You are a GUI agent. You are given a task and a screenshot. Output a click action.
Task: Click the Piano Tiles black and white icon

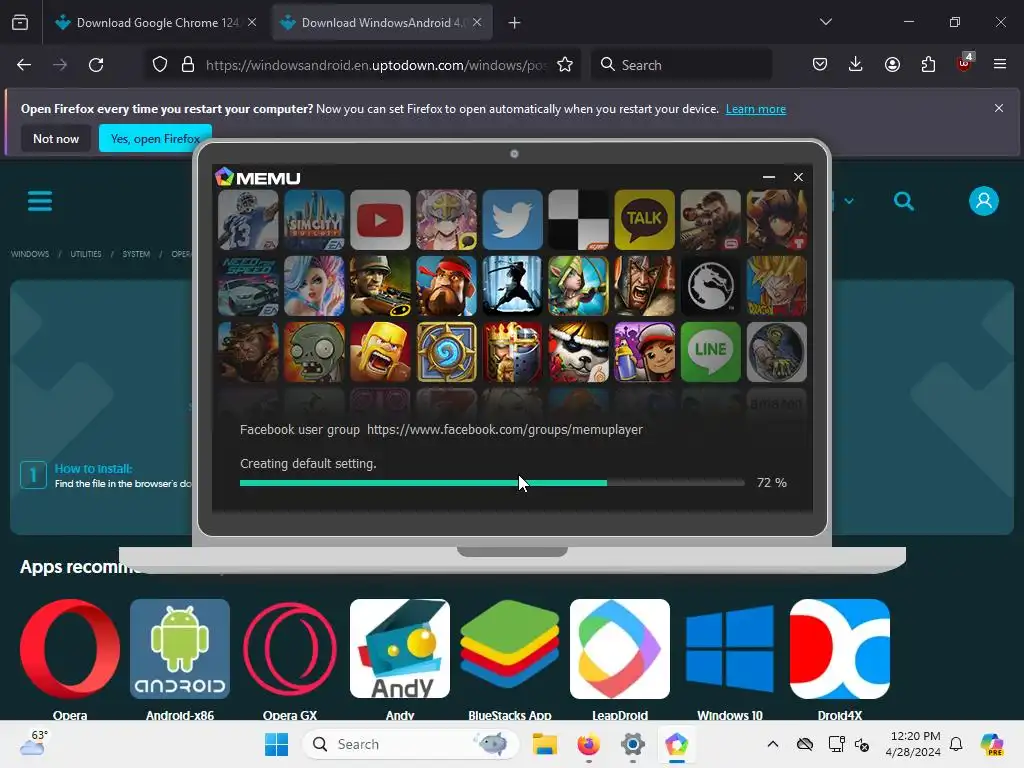click(x=578, y=220)
